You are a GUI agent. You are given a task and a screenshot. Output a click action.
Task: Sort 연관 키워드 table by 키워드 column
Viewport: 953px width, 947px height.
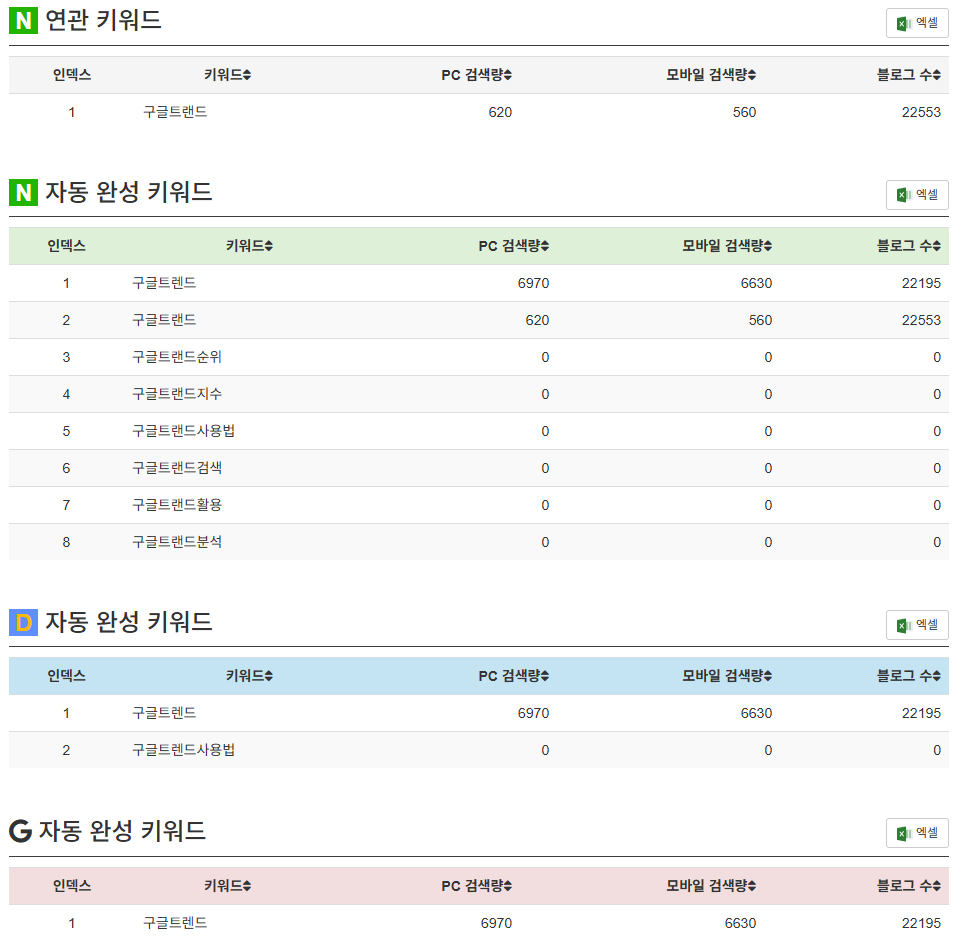click(227, 75)
